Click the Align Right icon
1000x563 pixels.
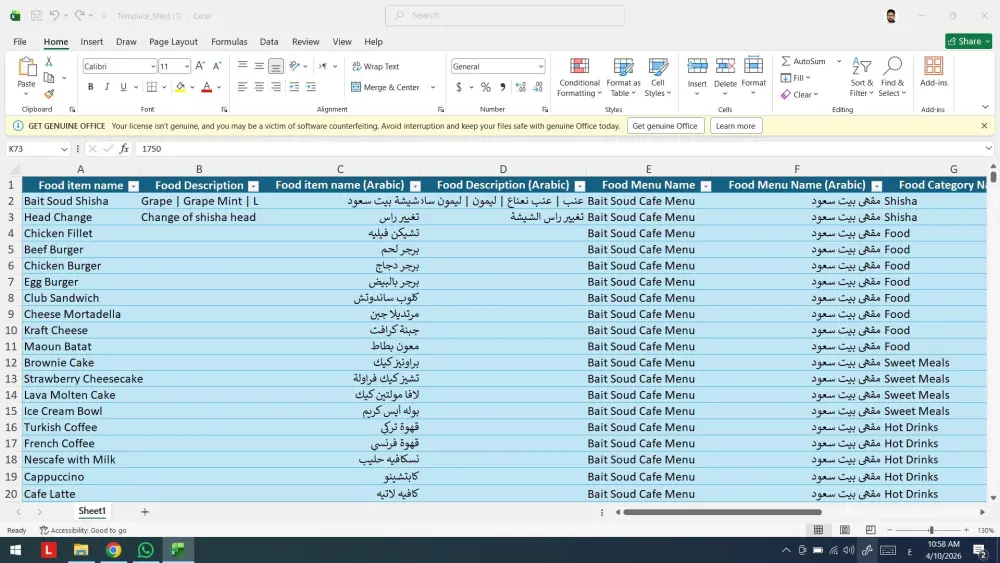click(276, 87)
